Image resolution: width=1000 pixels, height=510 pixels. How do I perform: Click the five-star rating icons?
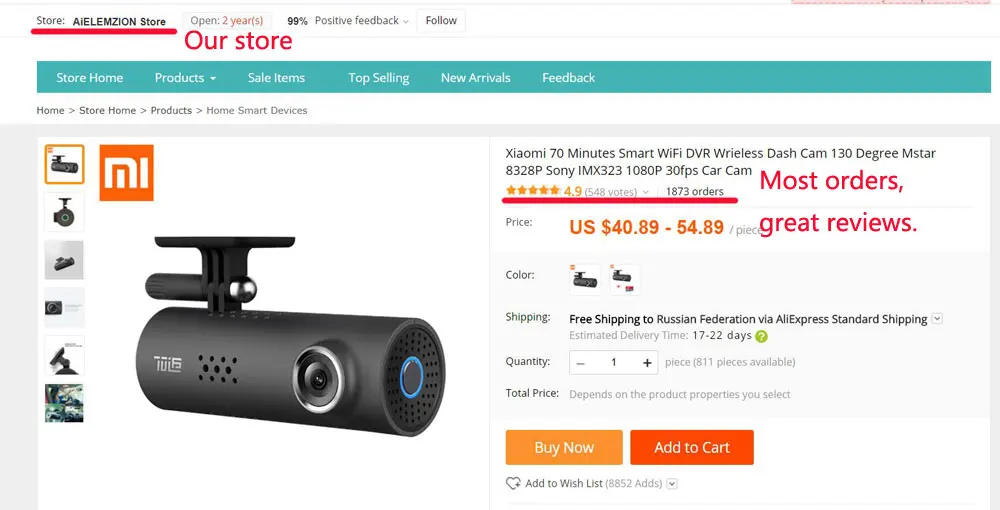coord(533,191)
